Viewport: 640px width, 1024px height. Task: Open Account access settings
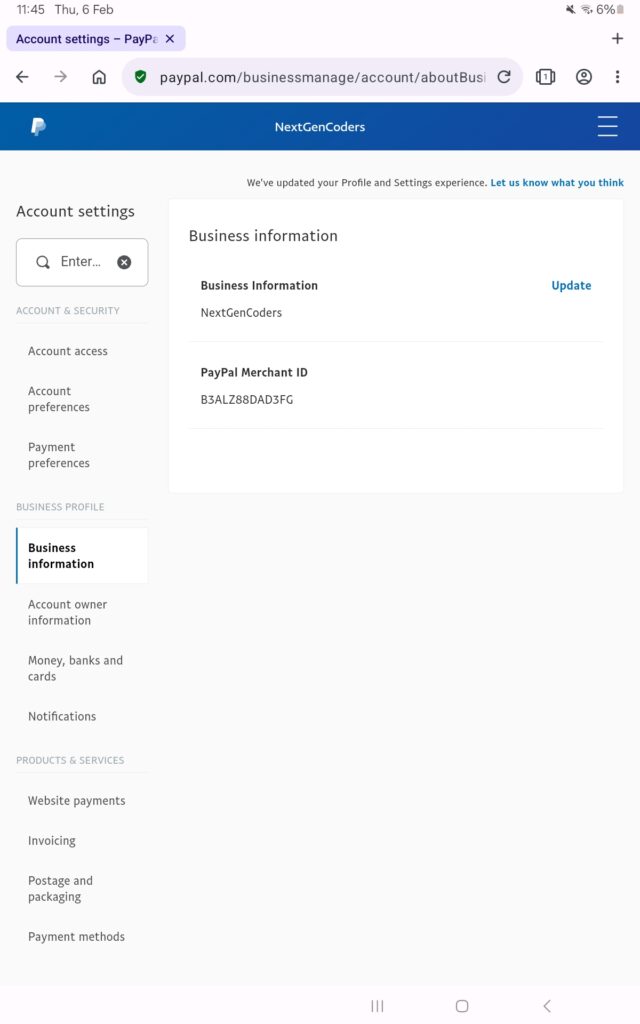(x=68, y=351)
